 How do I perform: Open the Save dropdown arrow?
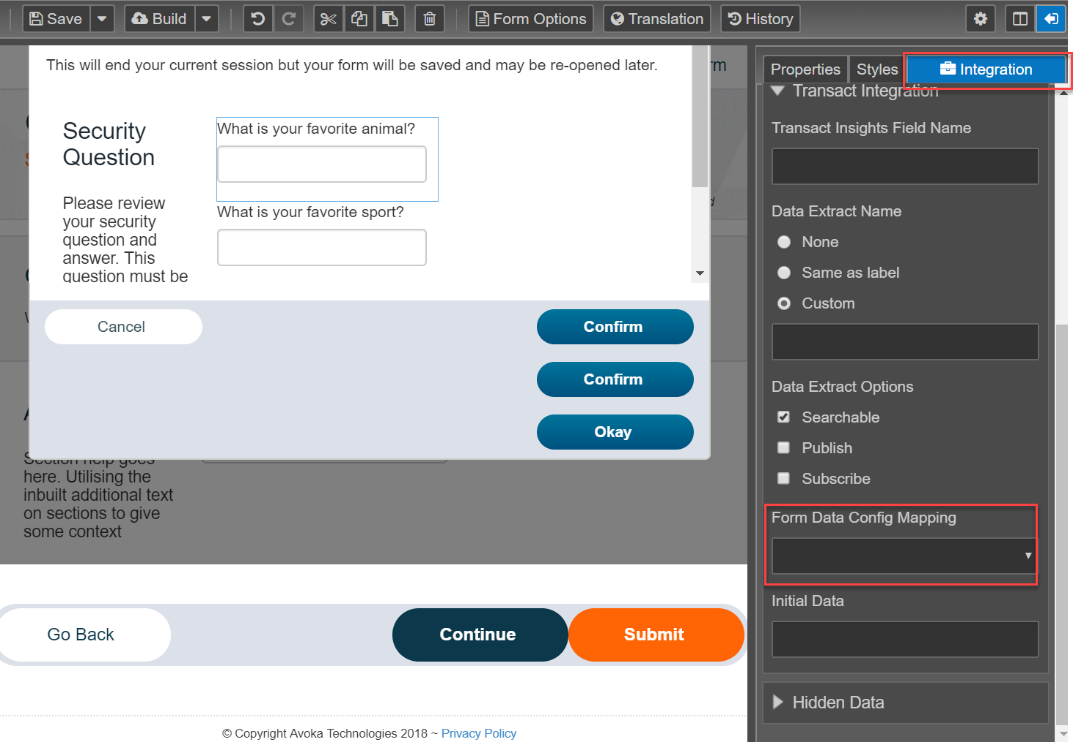click(102, 18)
